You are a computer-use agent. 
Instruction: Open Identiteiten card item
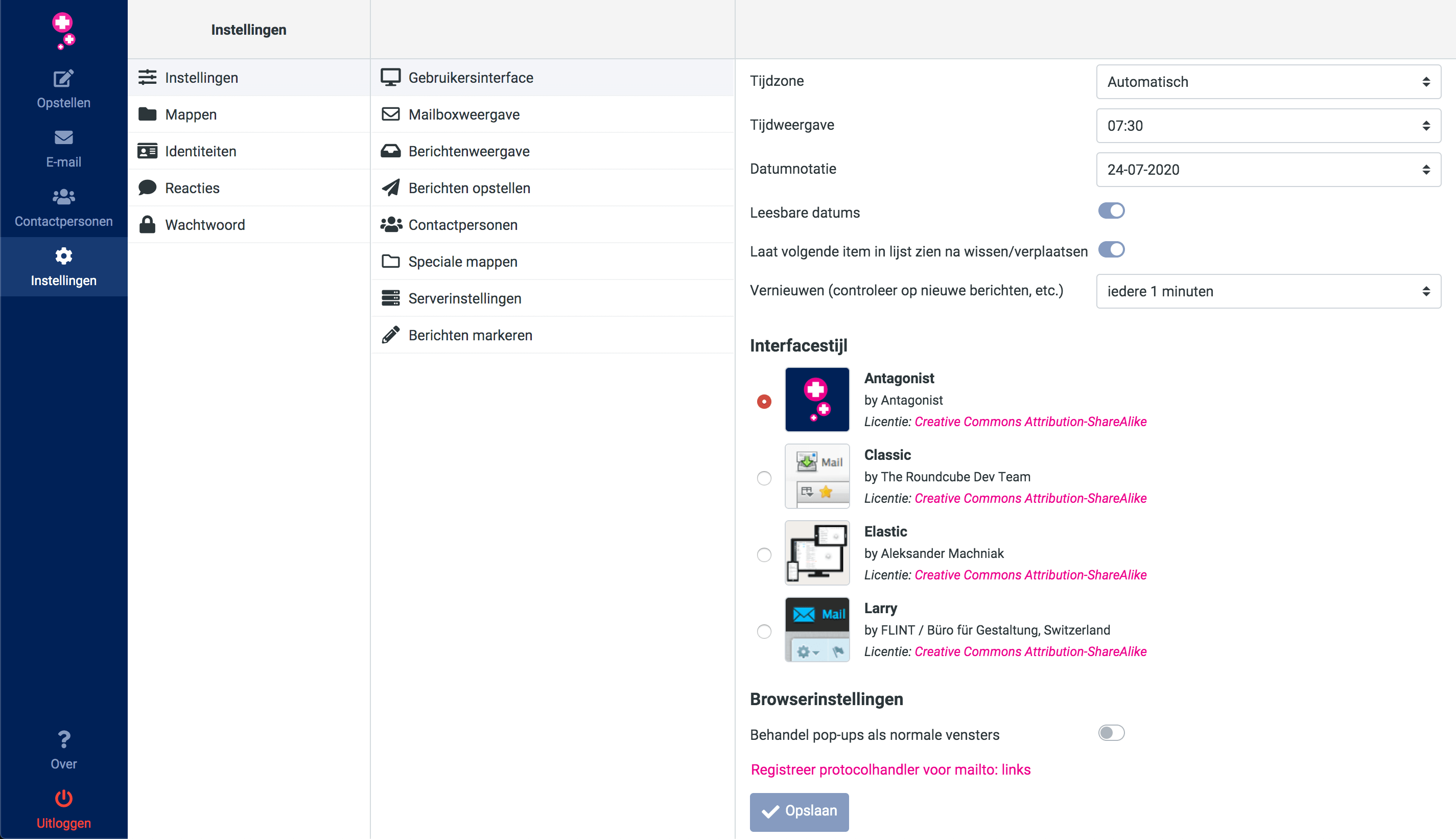(200, 151)
